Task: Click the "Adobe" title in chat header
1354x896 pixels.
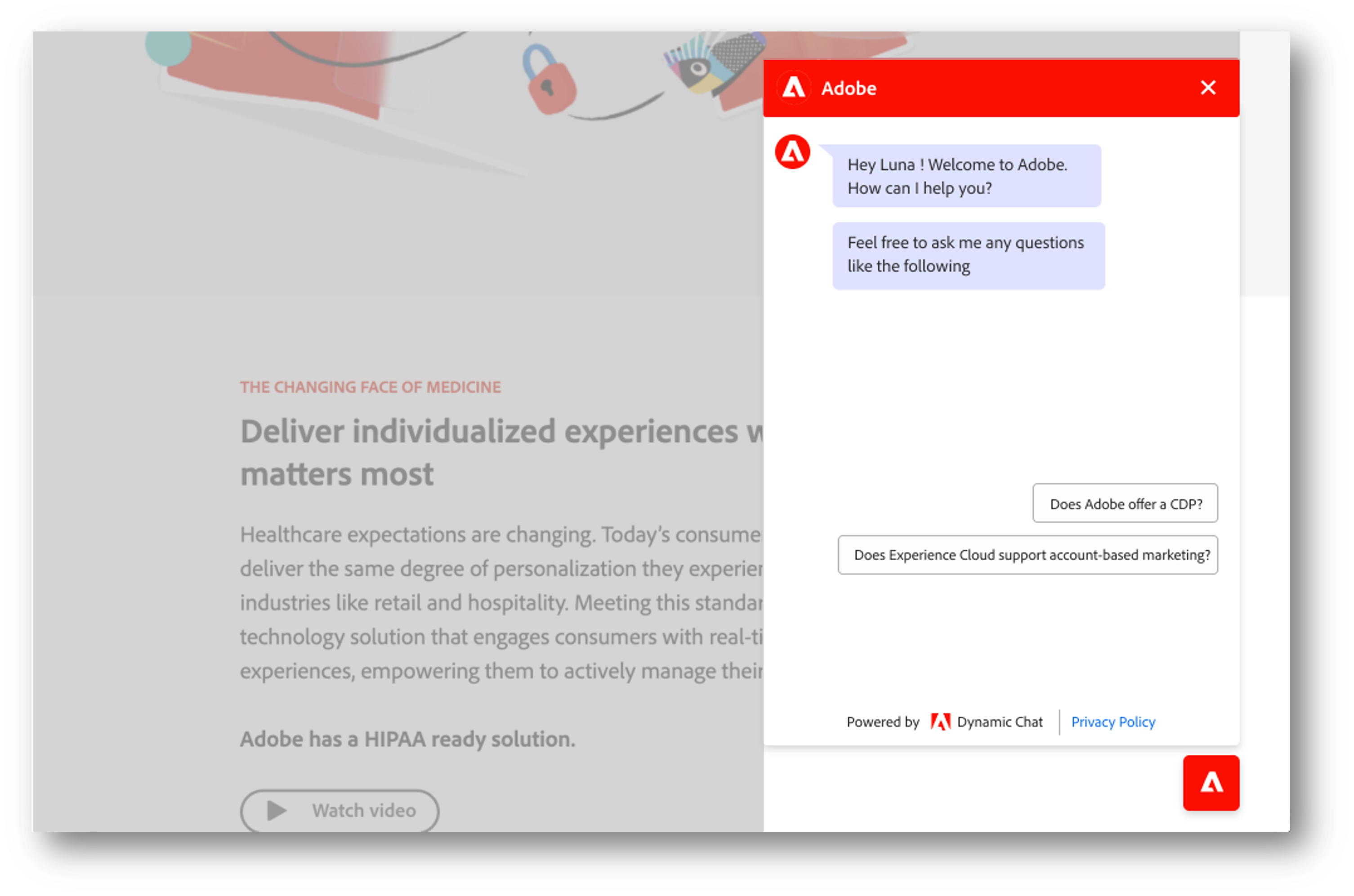Action: (848, 88)
